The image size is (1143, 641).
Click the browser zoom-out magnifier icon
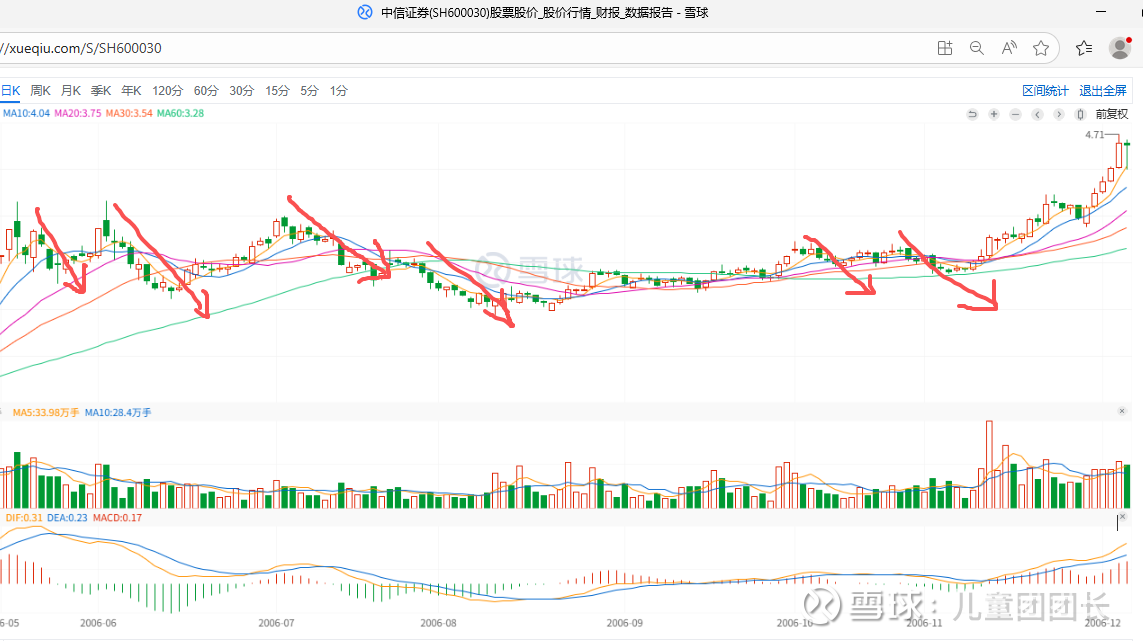pyautogui.click(x=977, y=48)
